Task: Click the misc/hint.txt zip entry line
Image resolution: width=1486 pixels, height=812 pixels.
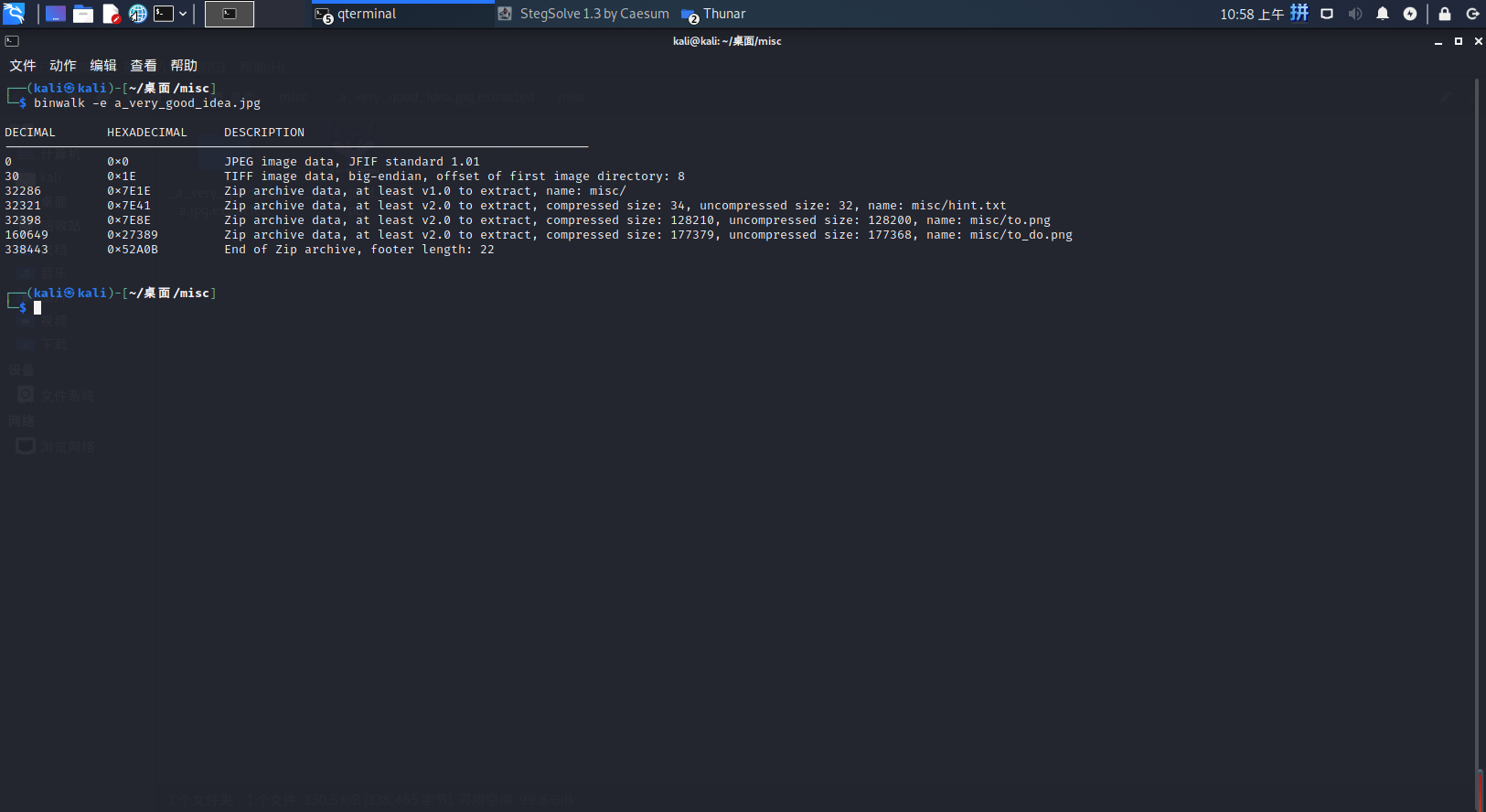Action: pyautogui.click(x=615, y=206)
